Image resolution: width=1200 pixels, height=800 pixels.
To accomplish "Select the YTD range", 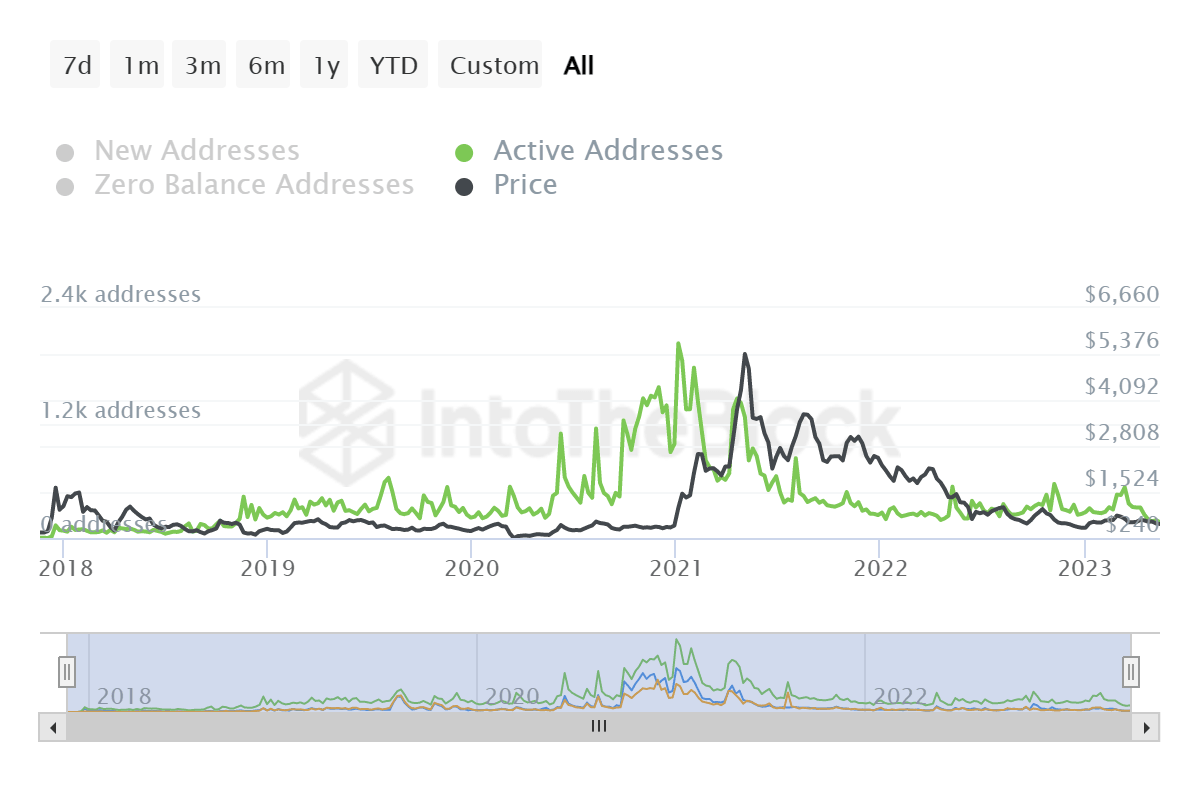I will pos(392,64).
